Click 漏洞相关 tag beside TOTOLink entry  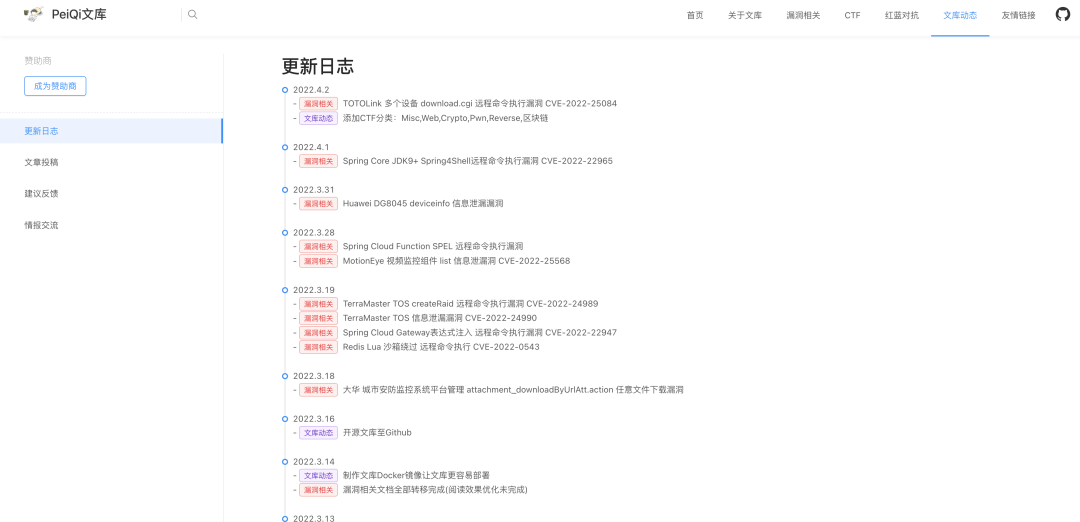point(318,104)
